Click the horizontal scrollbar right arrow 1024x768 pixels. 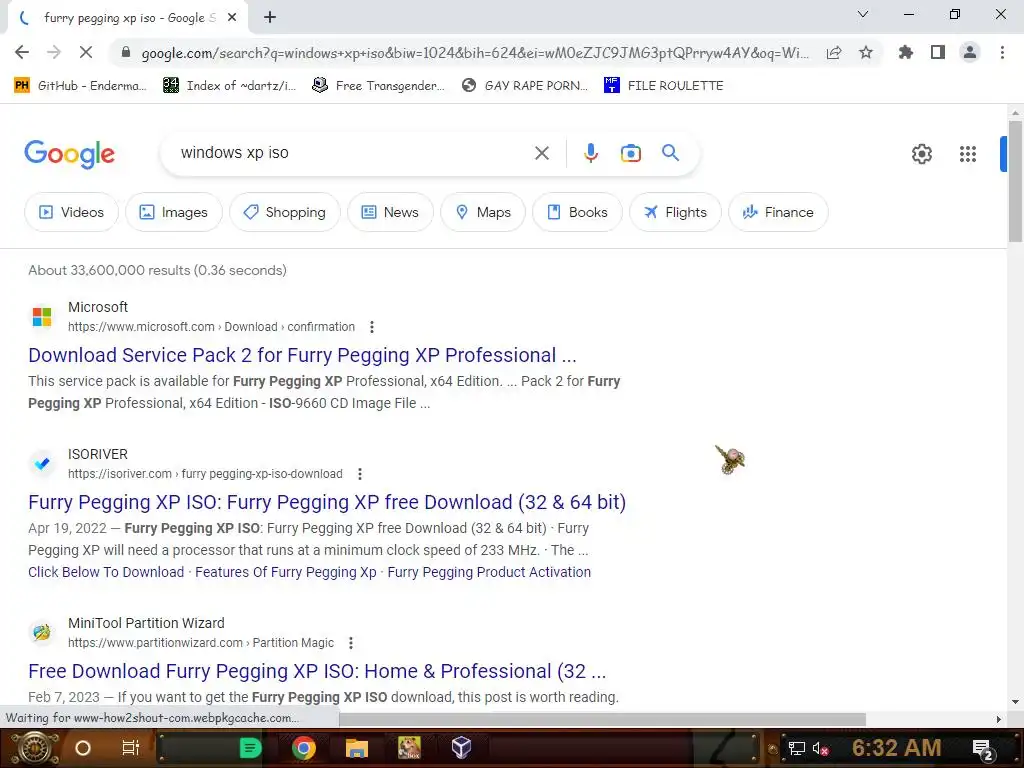(x=998, y=719)
